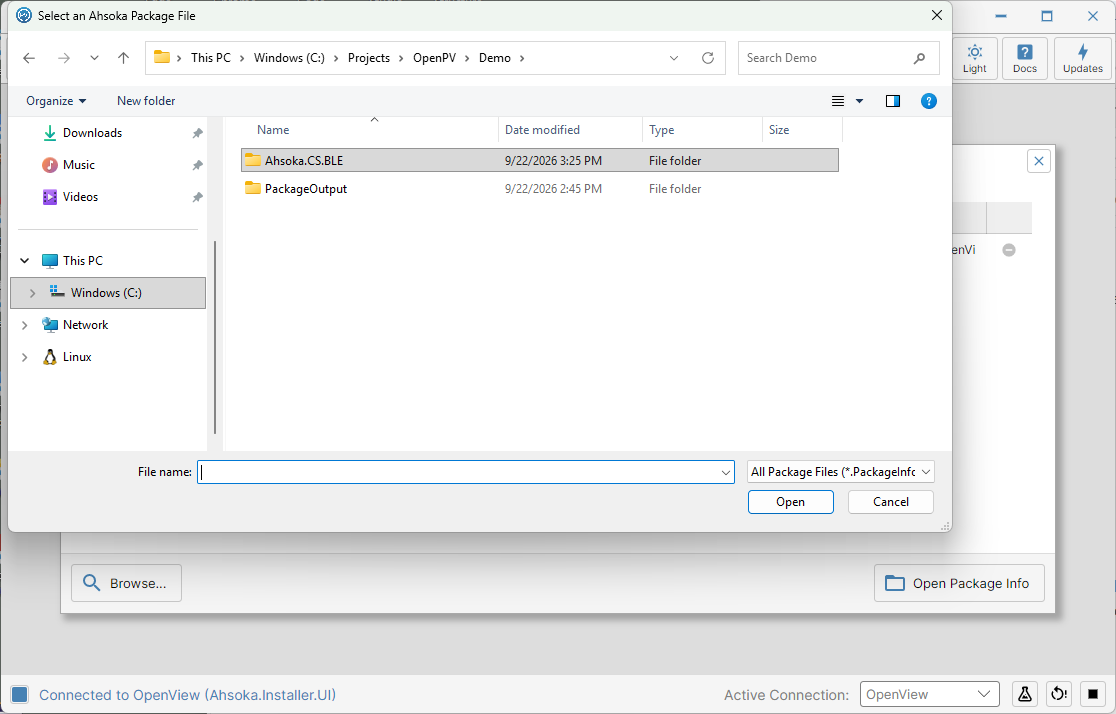Sort files by Date modified column
This screenshot has height=714, width=1116.
click(x=542, y=130)
